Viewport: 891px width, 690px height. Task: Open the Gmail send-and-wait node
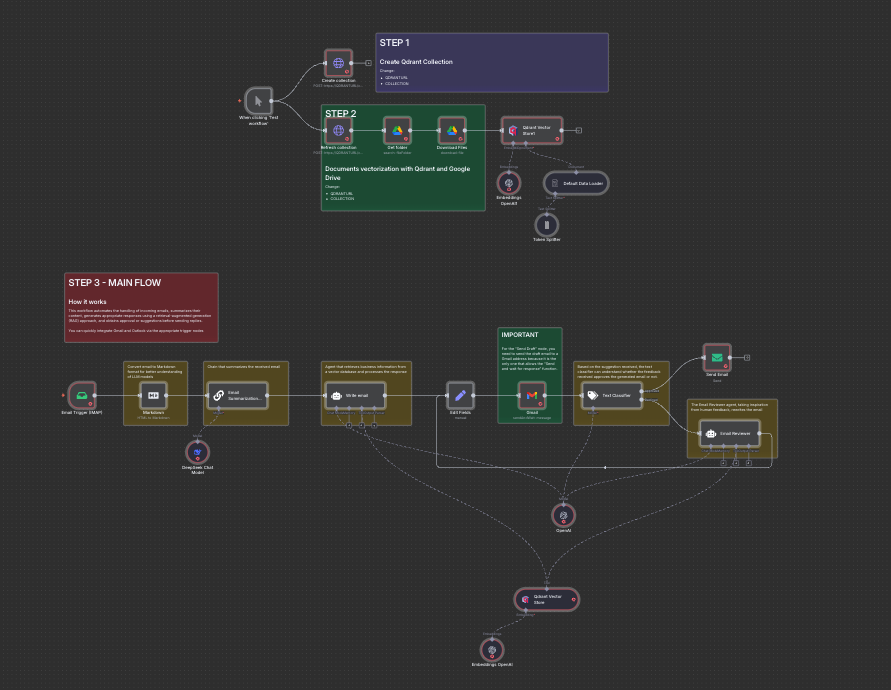pos(531,395)
